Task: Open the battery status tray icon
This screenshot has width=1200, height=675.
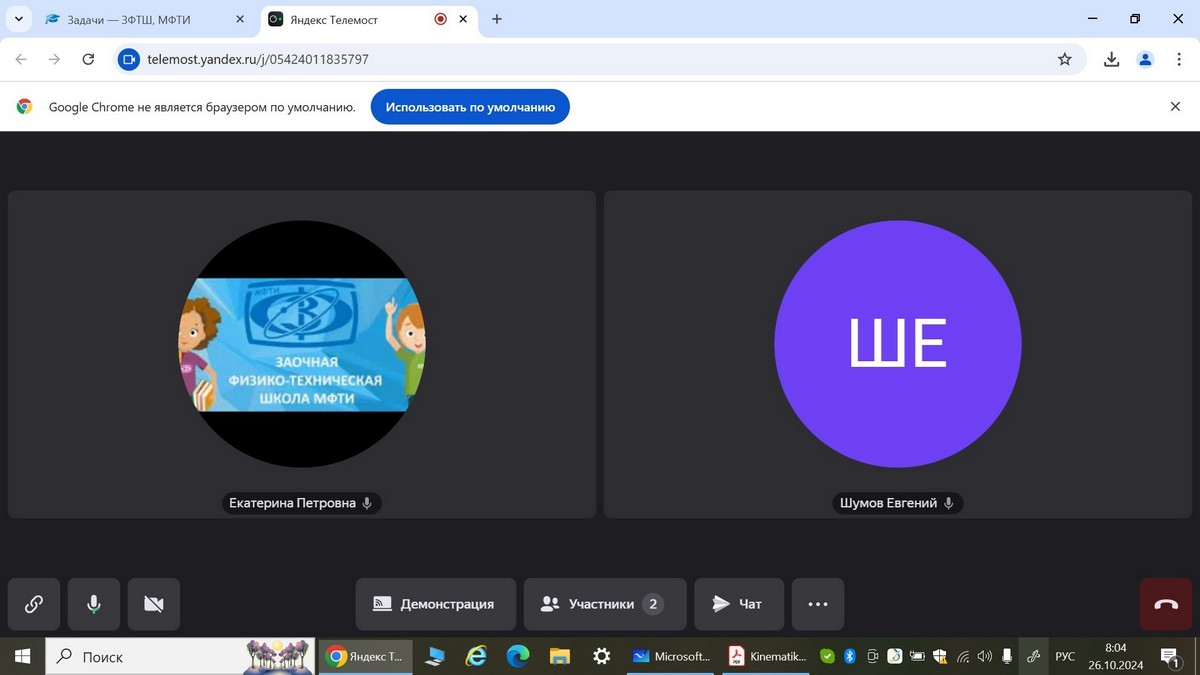Action: coord(917,656)
